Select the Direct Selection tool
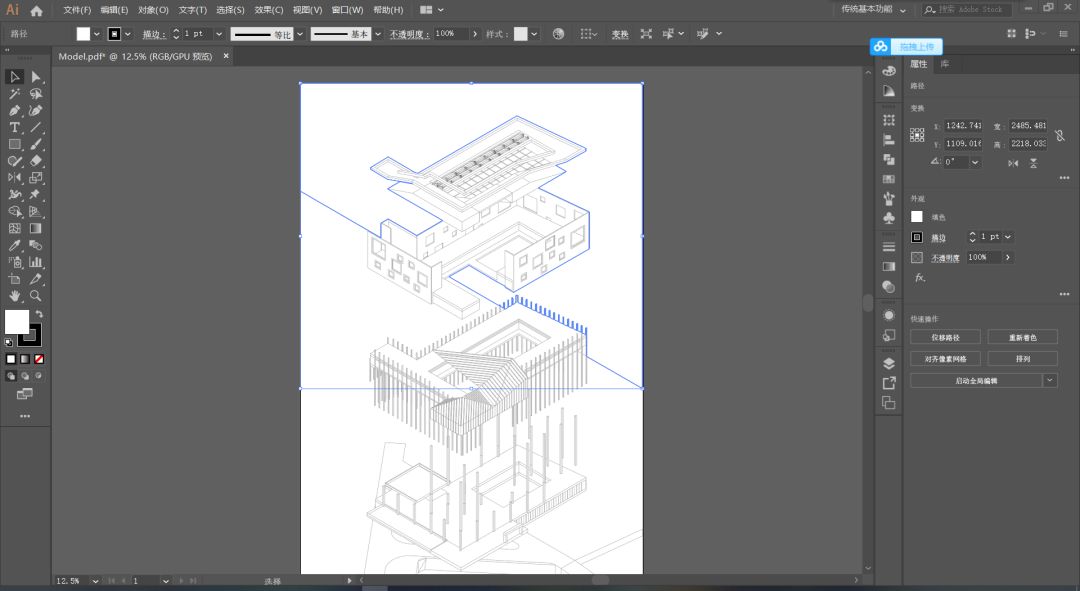The width and height of the screenshot is (1080, 591). point(36,77)
